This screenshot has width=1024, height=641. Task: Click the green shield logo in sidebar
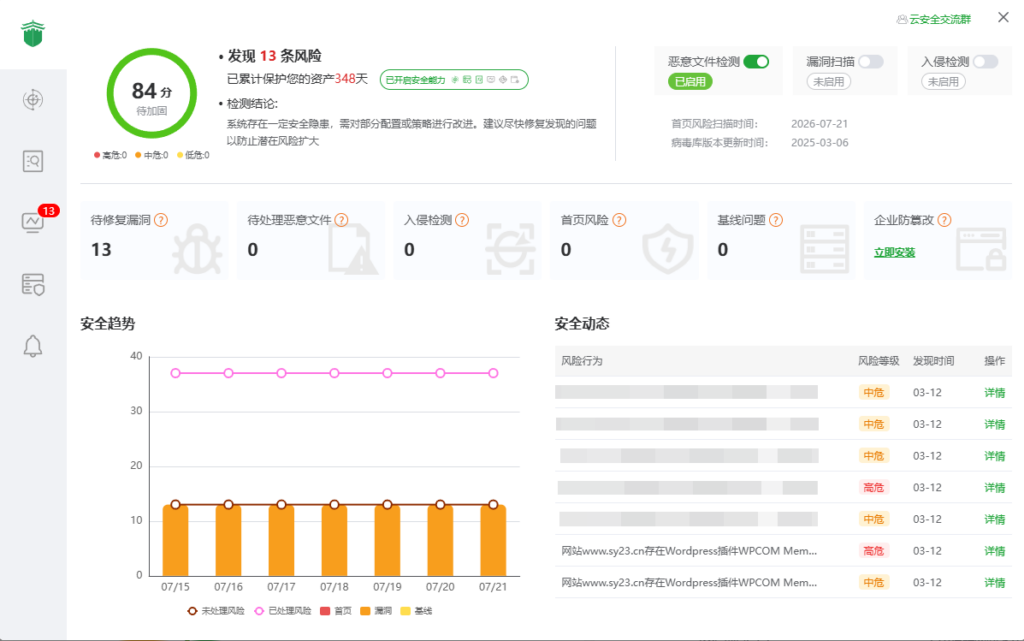coord(33,33)
